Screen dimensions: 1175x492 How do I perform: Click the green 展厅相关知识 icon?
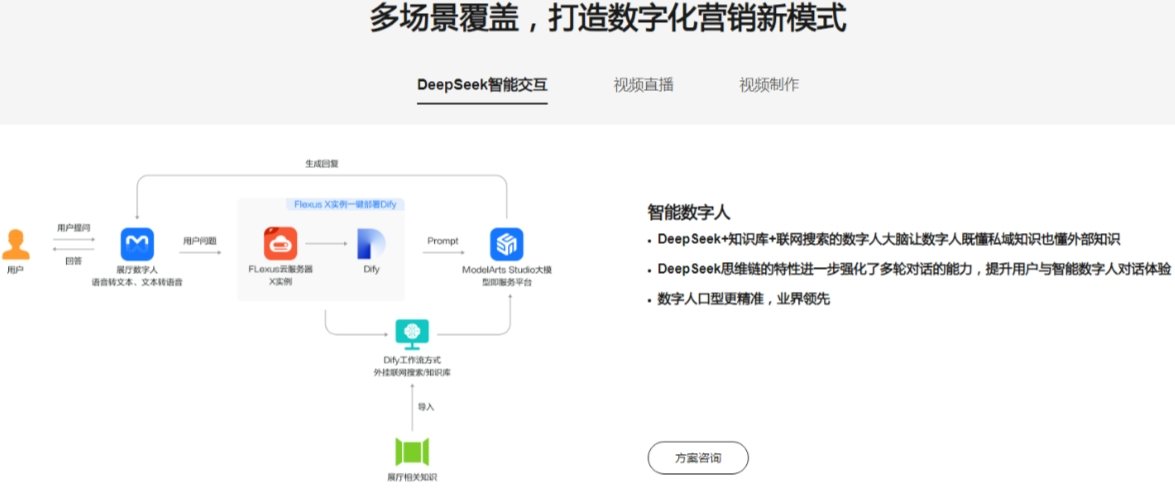[x=412, y=451]
